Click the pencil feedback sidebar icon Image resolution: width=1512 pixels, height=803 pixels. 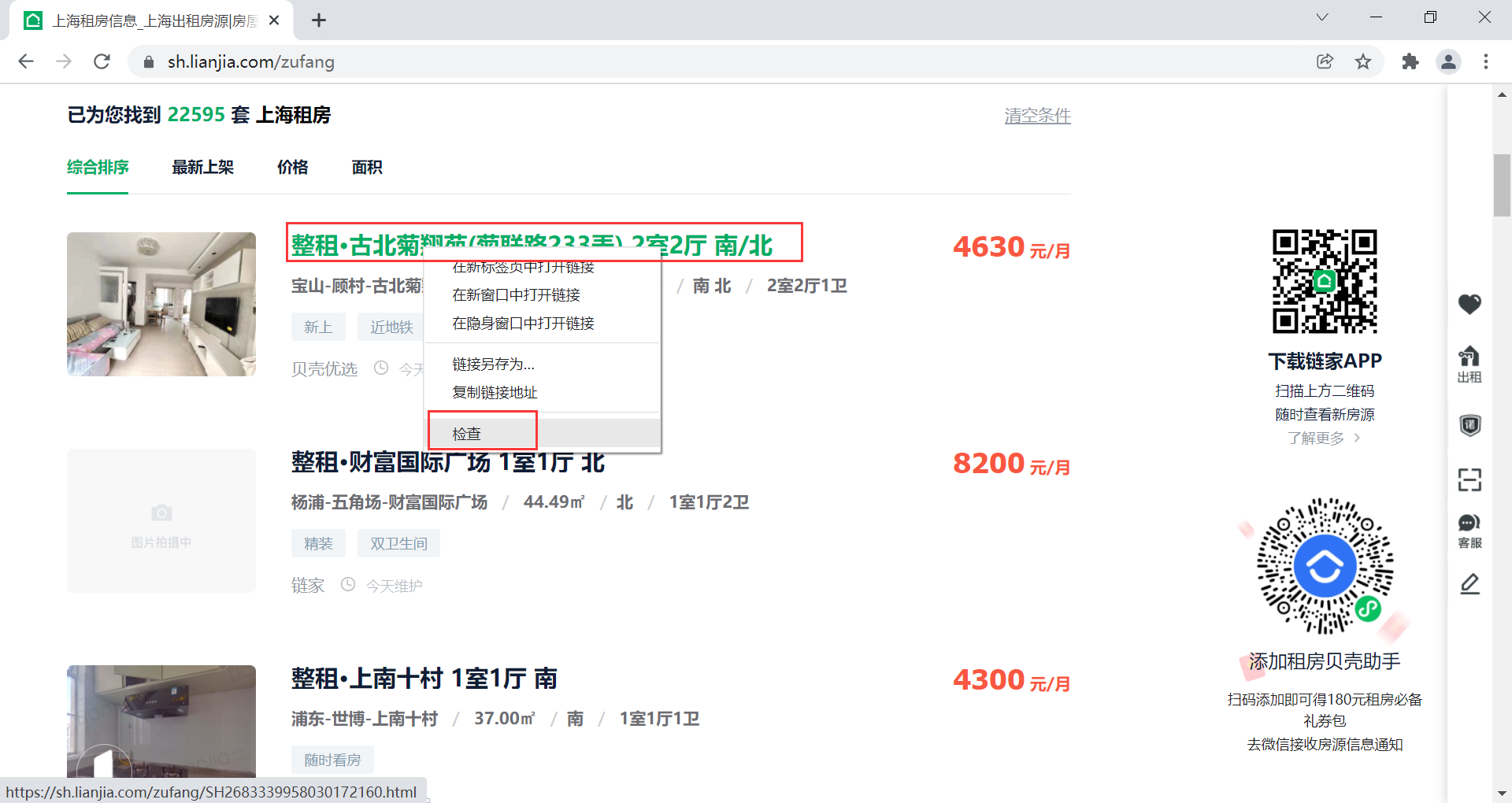pos(1469,584)
